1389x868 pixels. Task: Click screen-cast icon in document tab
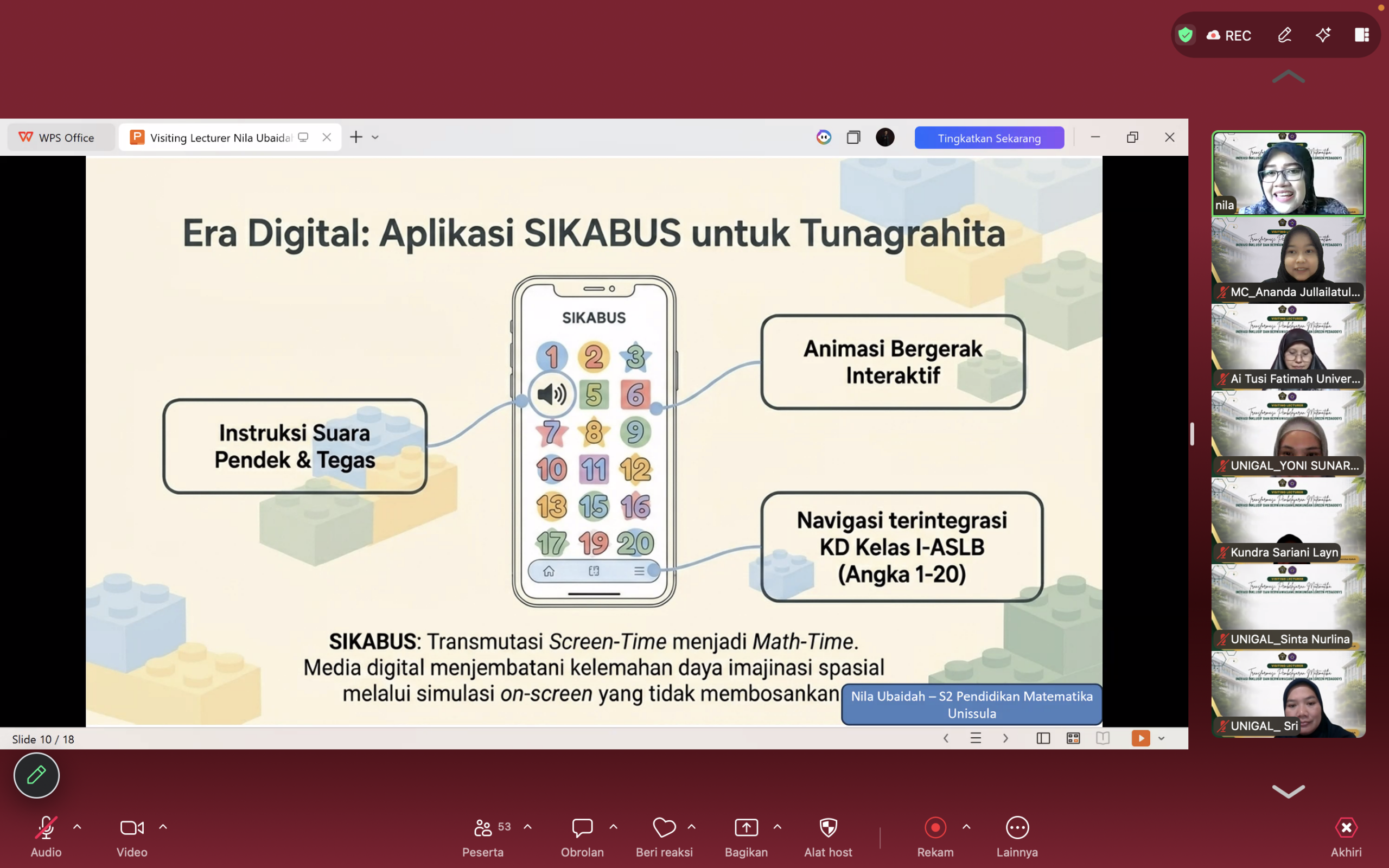[303, 137]
